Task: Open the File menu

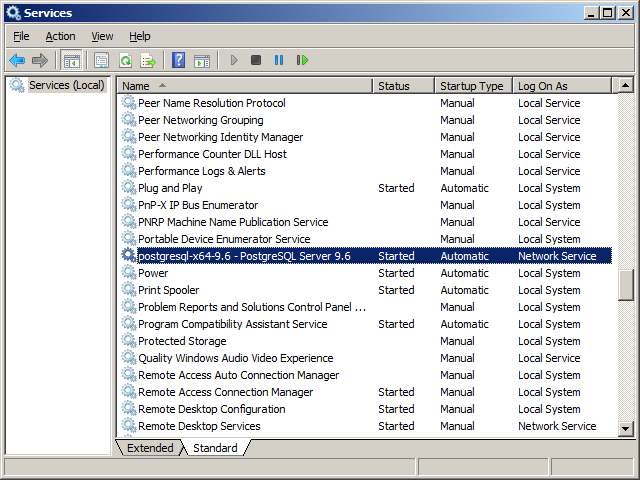Action: click(21, 36)
